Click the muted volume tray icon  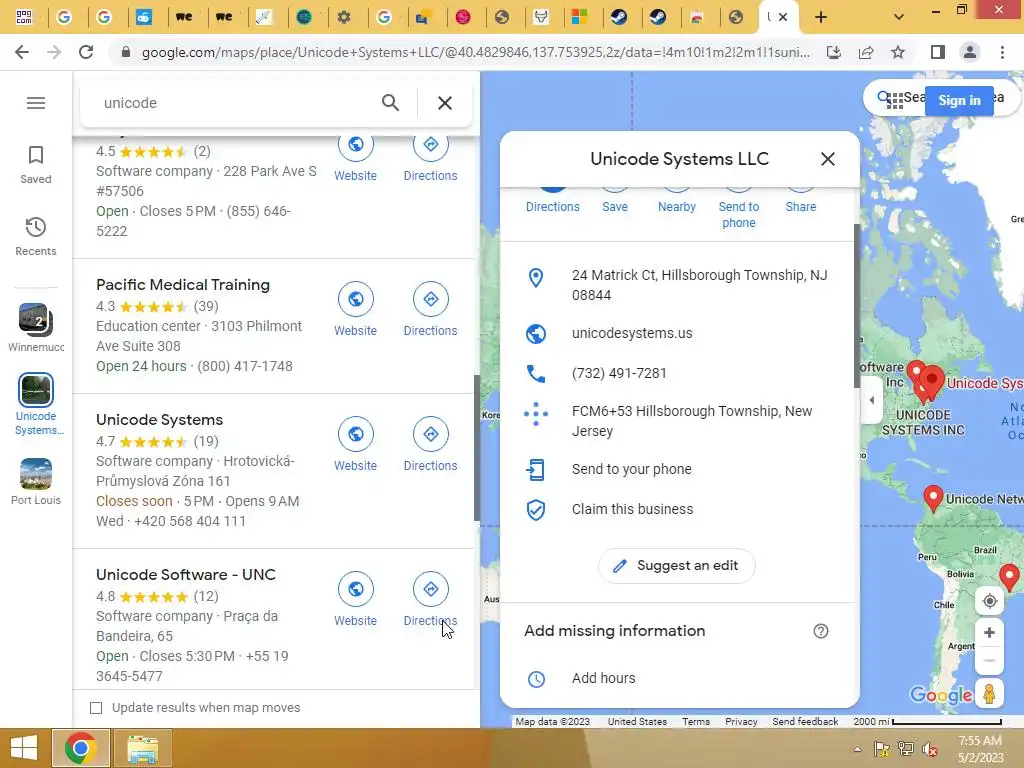(930, 750)
